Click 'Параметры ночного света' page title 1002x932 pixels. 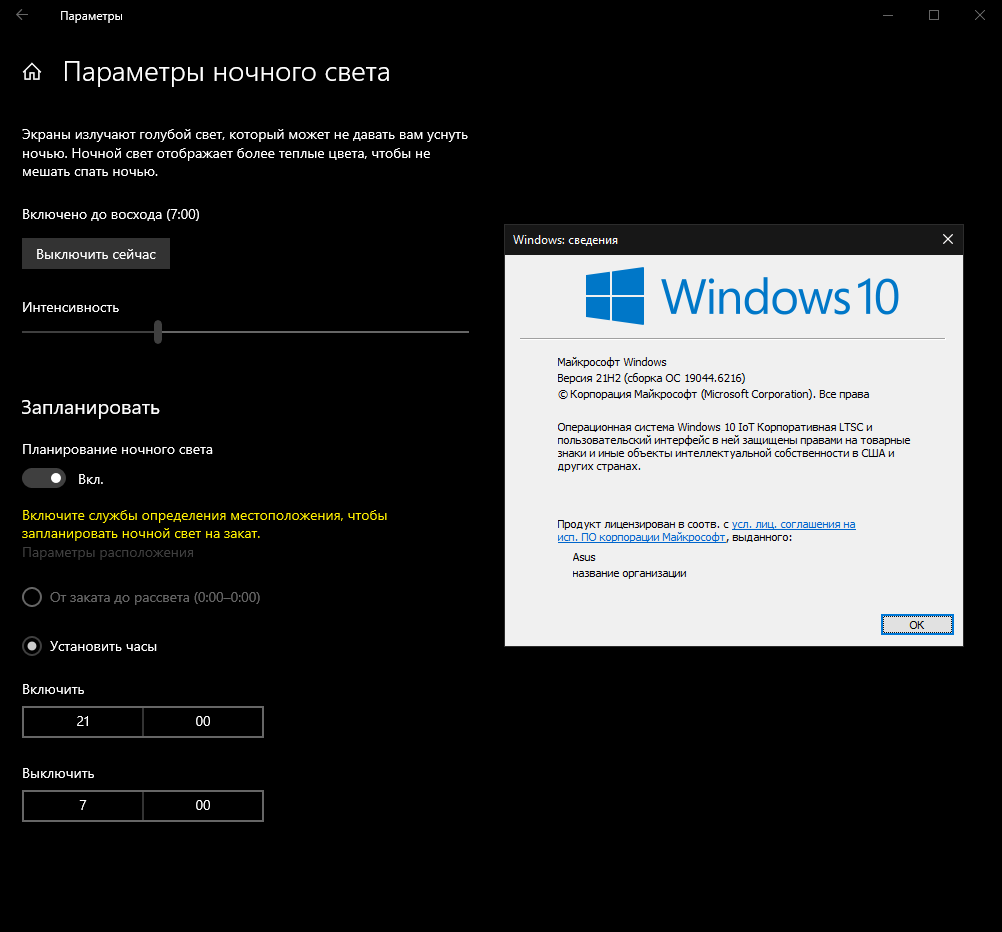226,72
